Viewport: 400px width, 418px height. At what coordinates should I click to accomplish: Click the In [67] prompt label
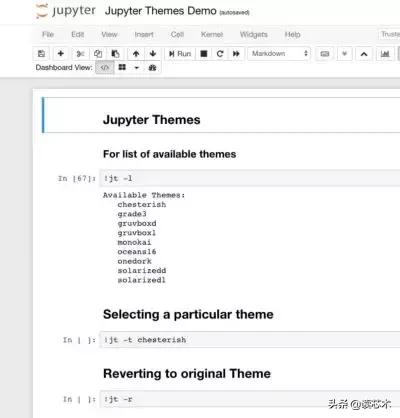[76, 179]
